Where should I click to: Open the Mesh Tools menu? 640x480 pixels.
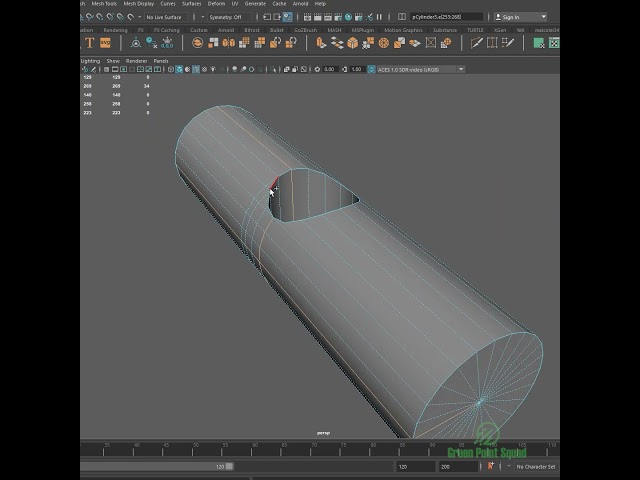tap(104, 4)
